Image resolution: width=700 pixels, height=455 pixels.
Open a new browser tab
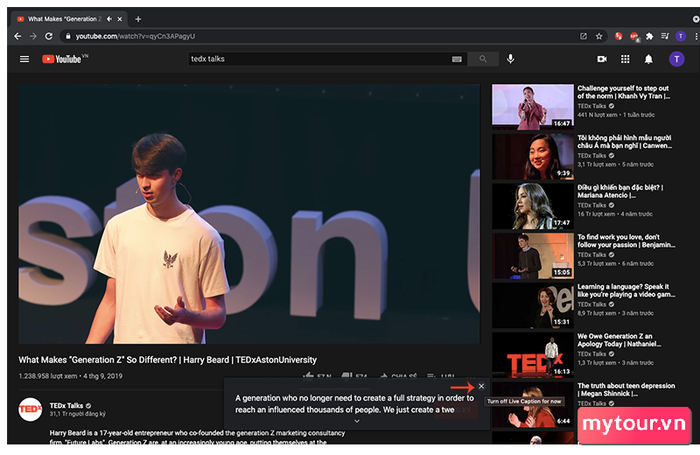[x=138, y=19]
